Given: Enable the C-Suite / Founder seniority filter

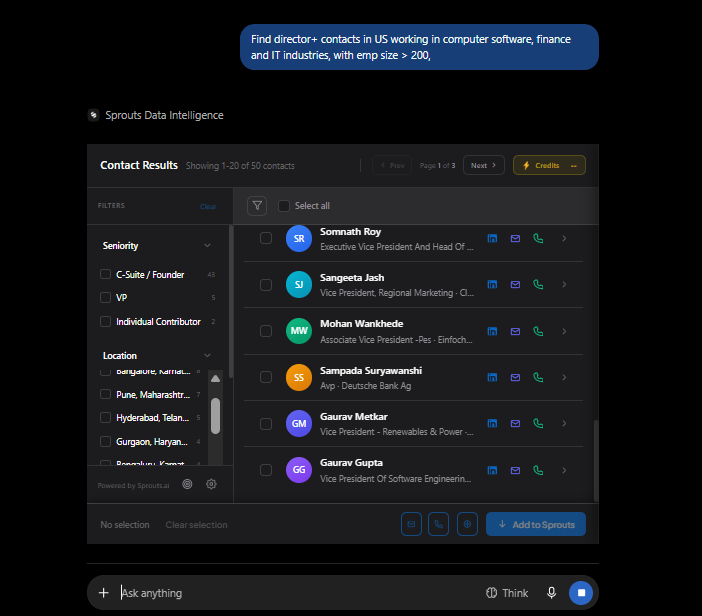Looking at the screenshot, I should [x=105, y=274].
